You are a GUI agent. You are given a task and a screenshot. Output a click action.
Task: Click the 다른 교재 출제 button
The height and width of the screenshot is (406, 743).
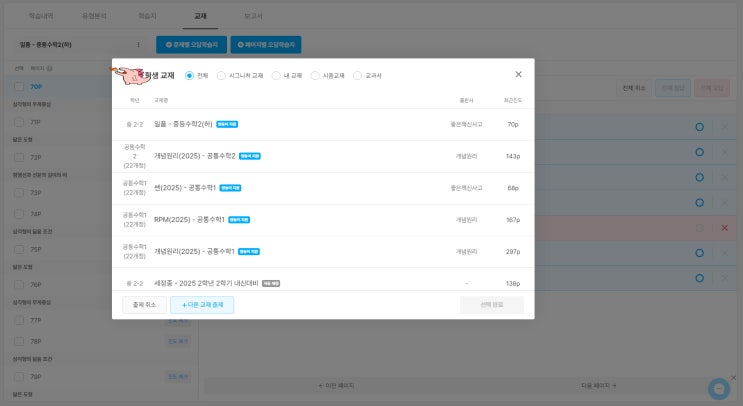point(202,304)
